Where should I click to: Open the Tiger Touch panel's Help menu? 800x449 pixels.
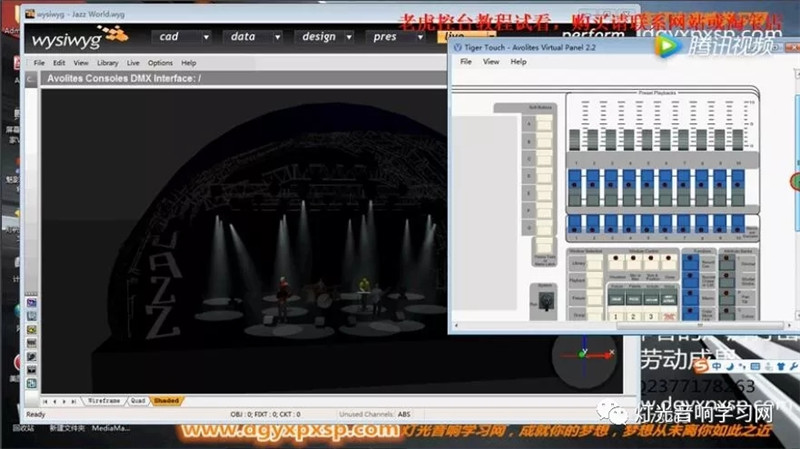(x=518, y=62)
